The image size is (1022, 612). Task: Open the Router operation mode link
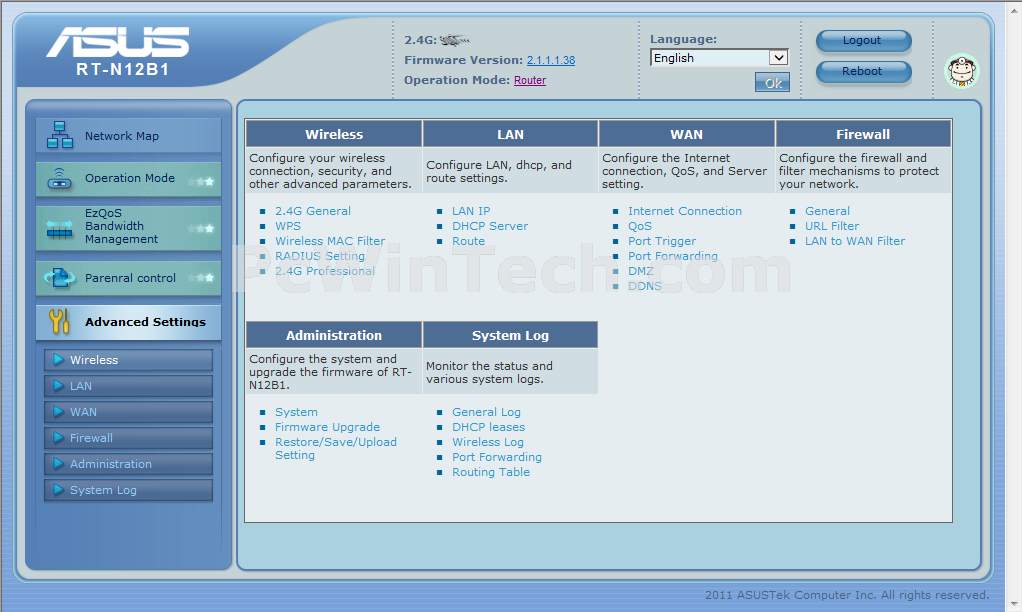coord(530,80)
